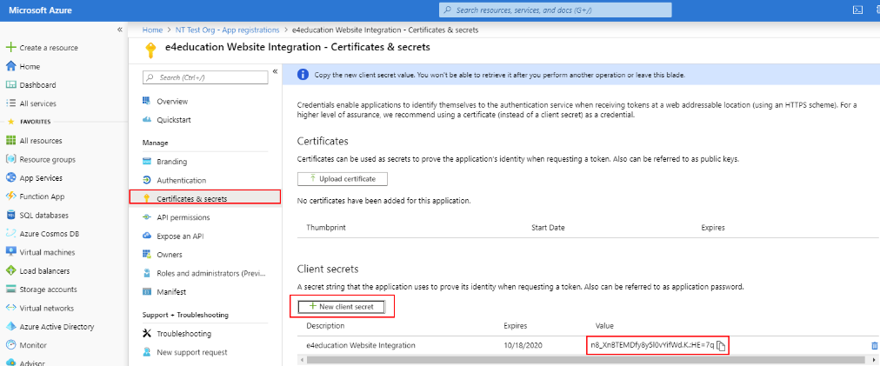This screenshot has height=366, width=880.
Task: Click the blade Search (Ctrl+/) field
Action: coord(205,77)
